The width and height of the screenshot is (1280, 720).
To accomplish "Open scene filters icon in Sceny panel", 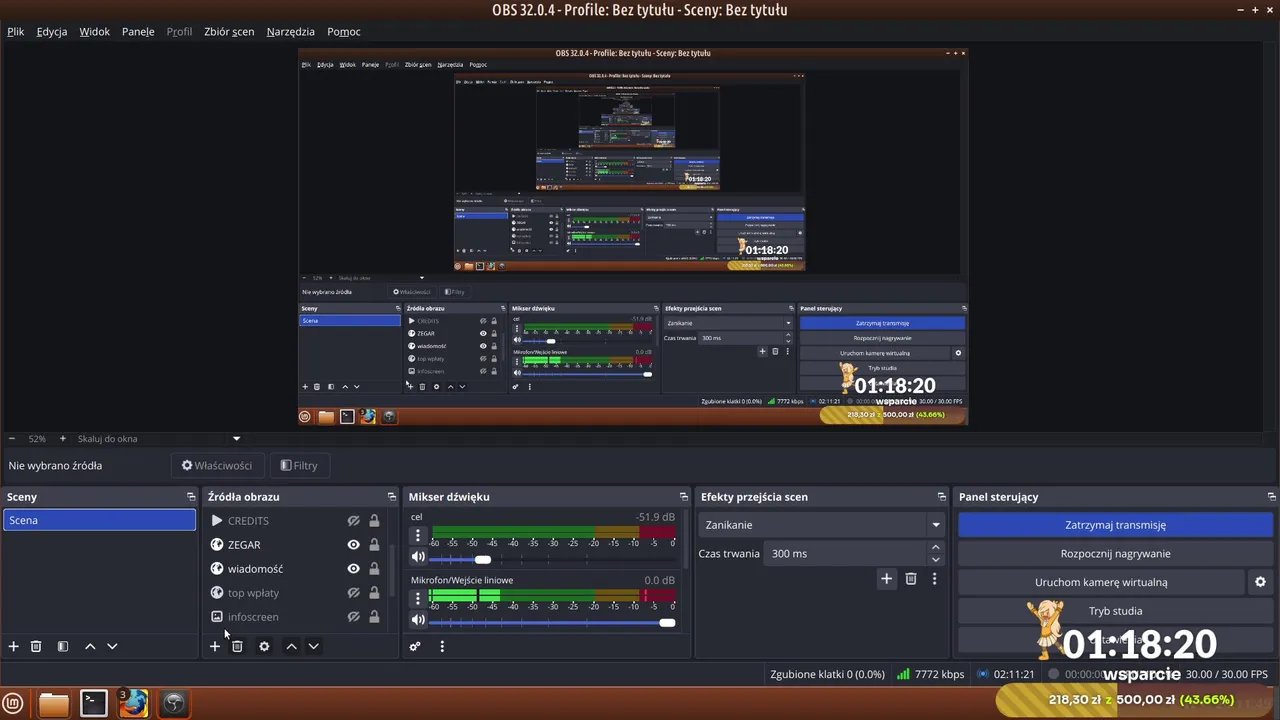I will pos(63,647).
